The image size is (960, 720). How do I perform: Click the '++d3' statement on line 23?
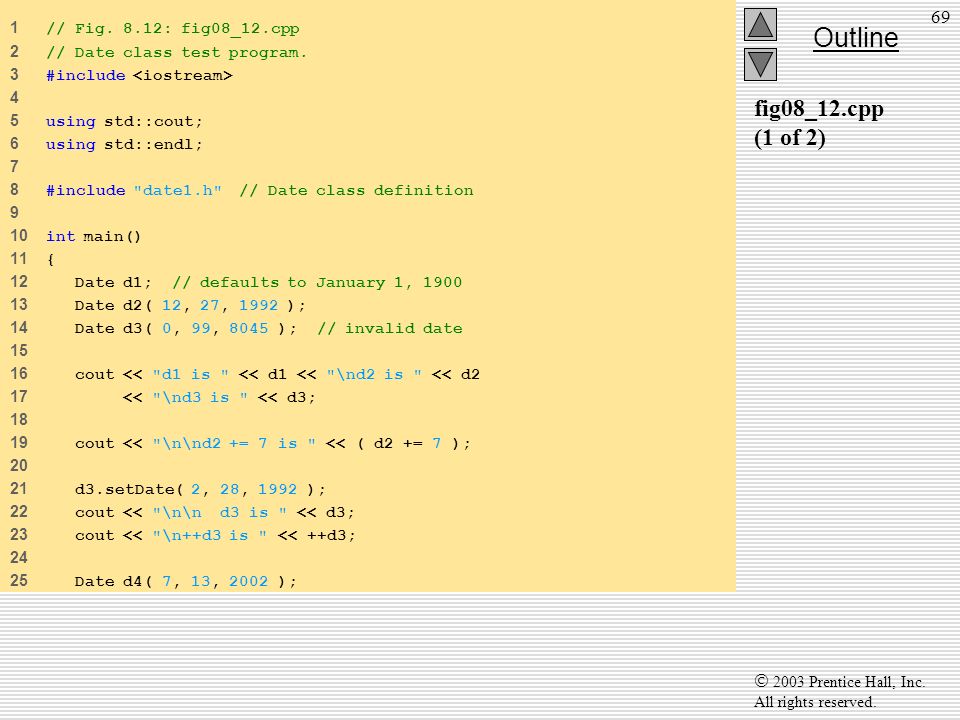tap(215, 536)
